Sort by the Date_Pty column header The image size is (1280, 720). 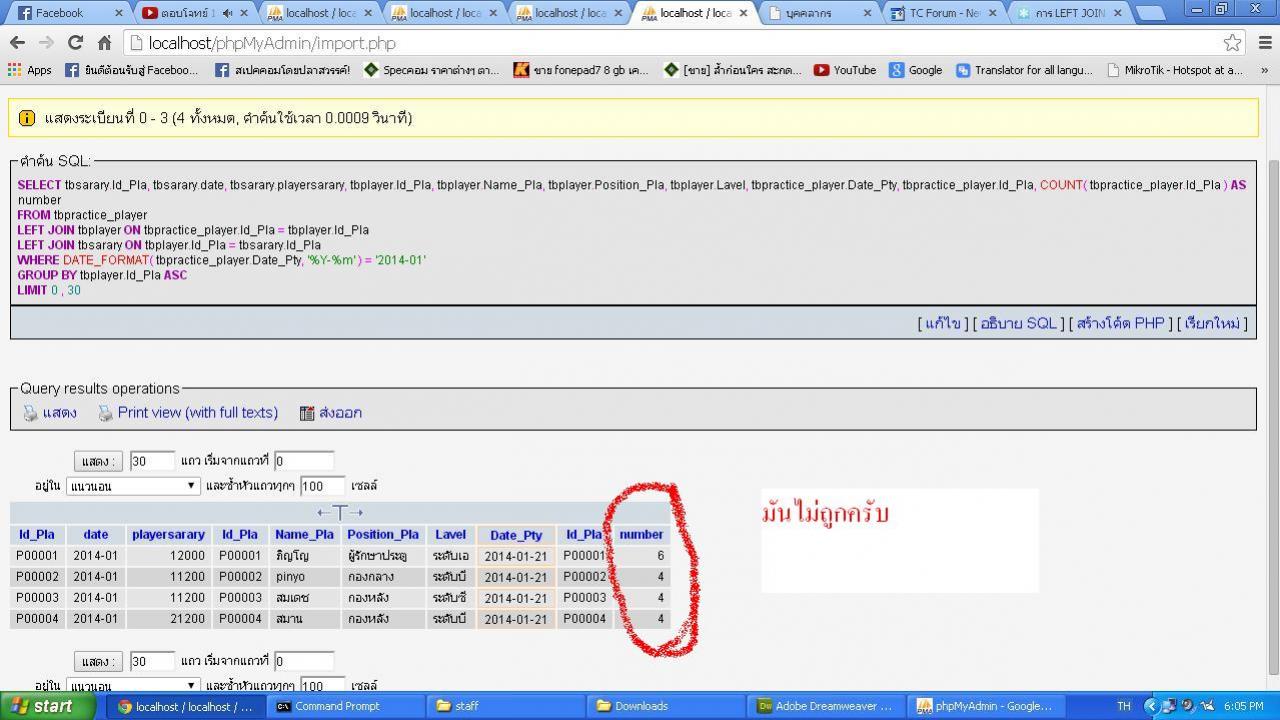pos(516,536)
